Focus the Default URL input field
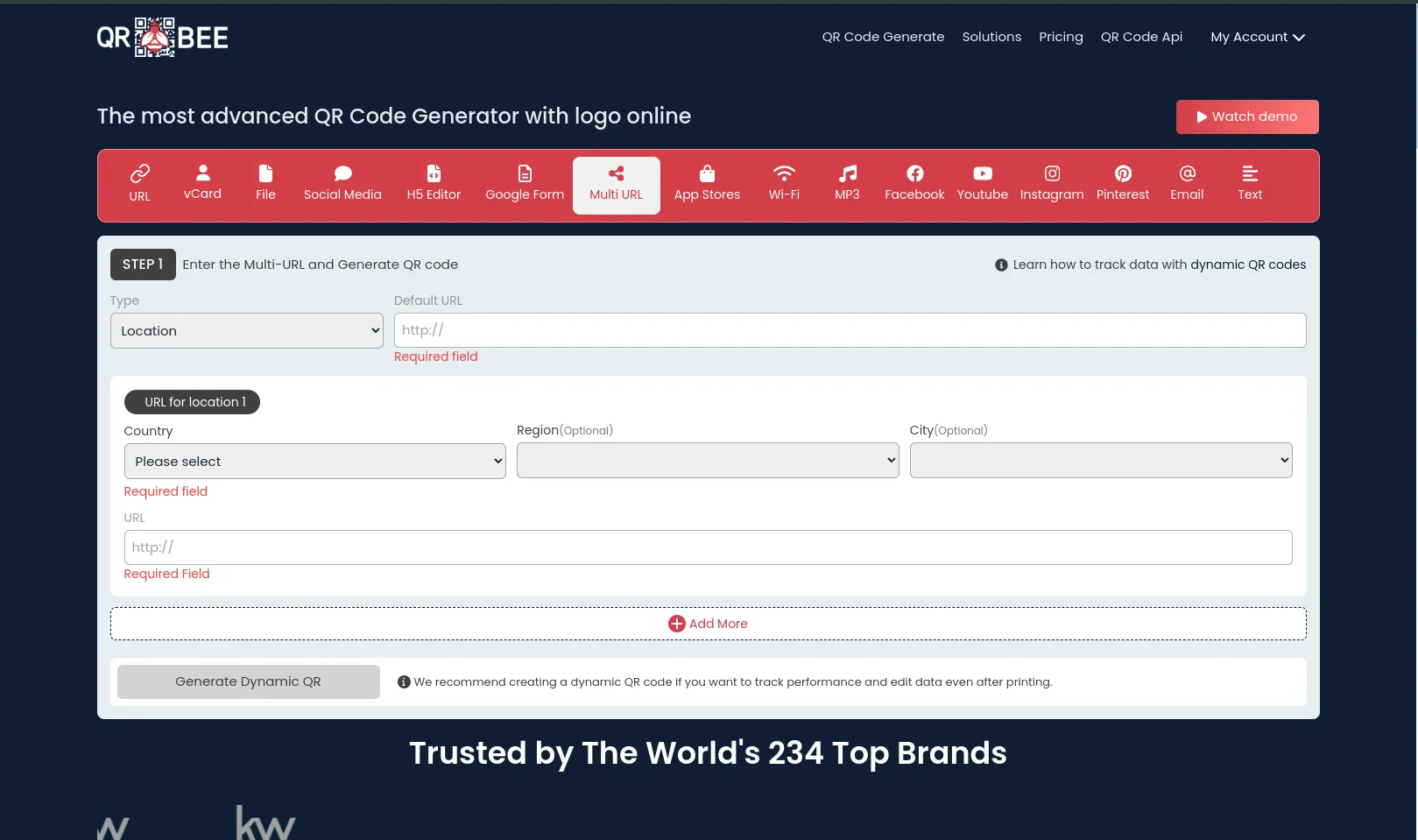This screenshot has width=1418, height=840. (850, 330)
